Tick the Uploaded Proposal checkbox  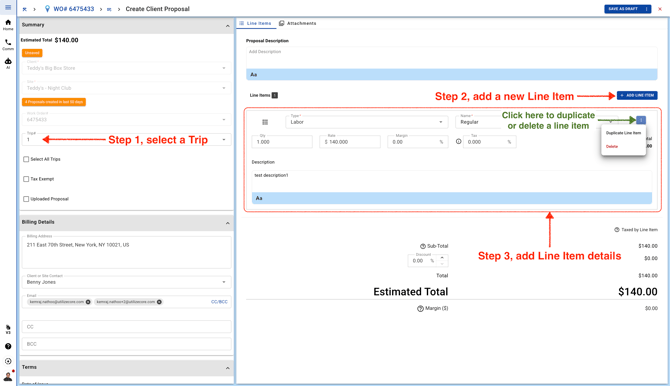(x=26, y=199)
